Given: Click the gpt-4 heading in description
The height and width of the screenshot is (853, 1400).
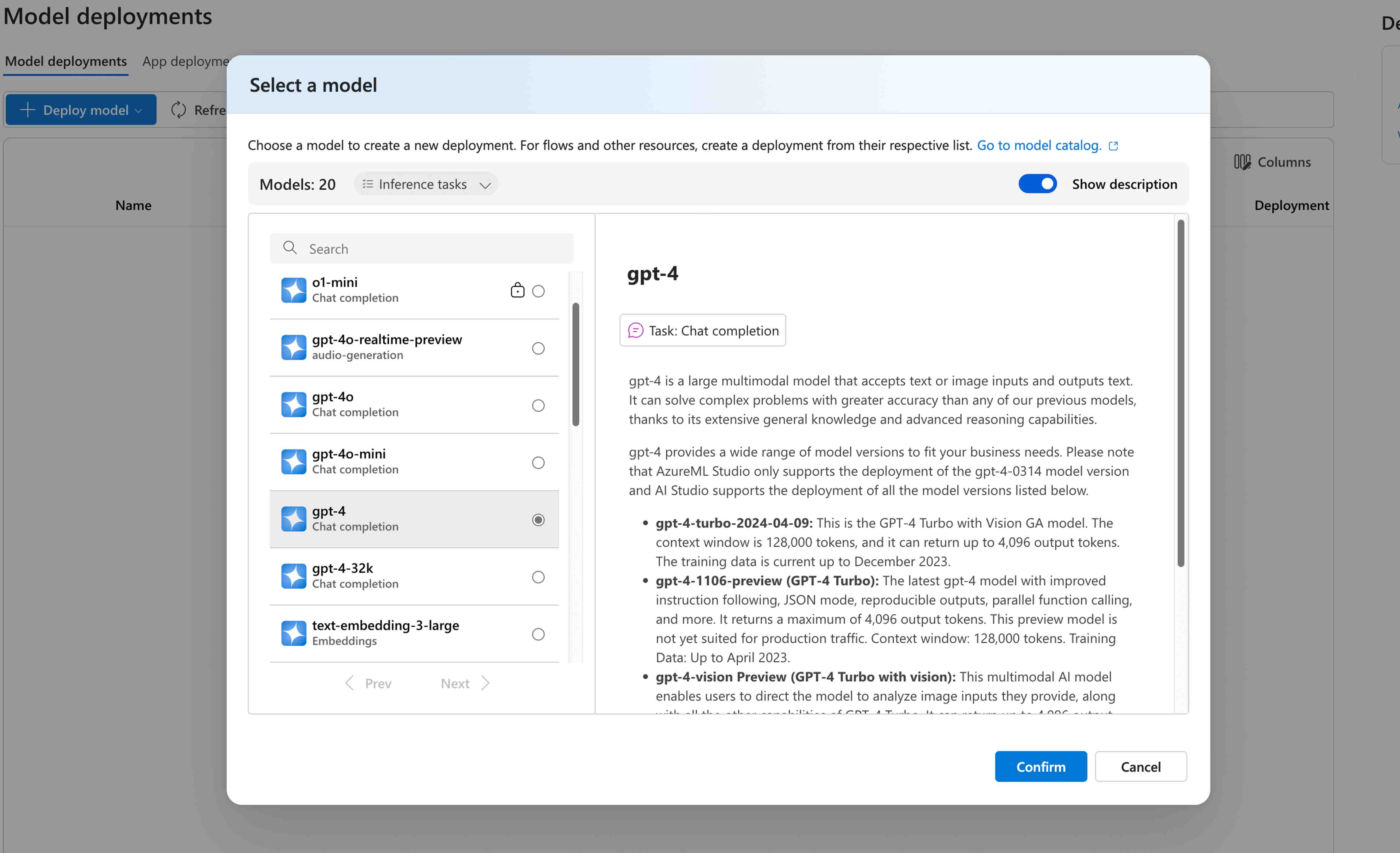Looking at the screenshot, I should [x=653, y=274].
